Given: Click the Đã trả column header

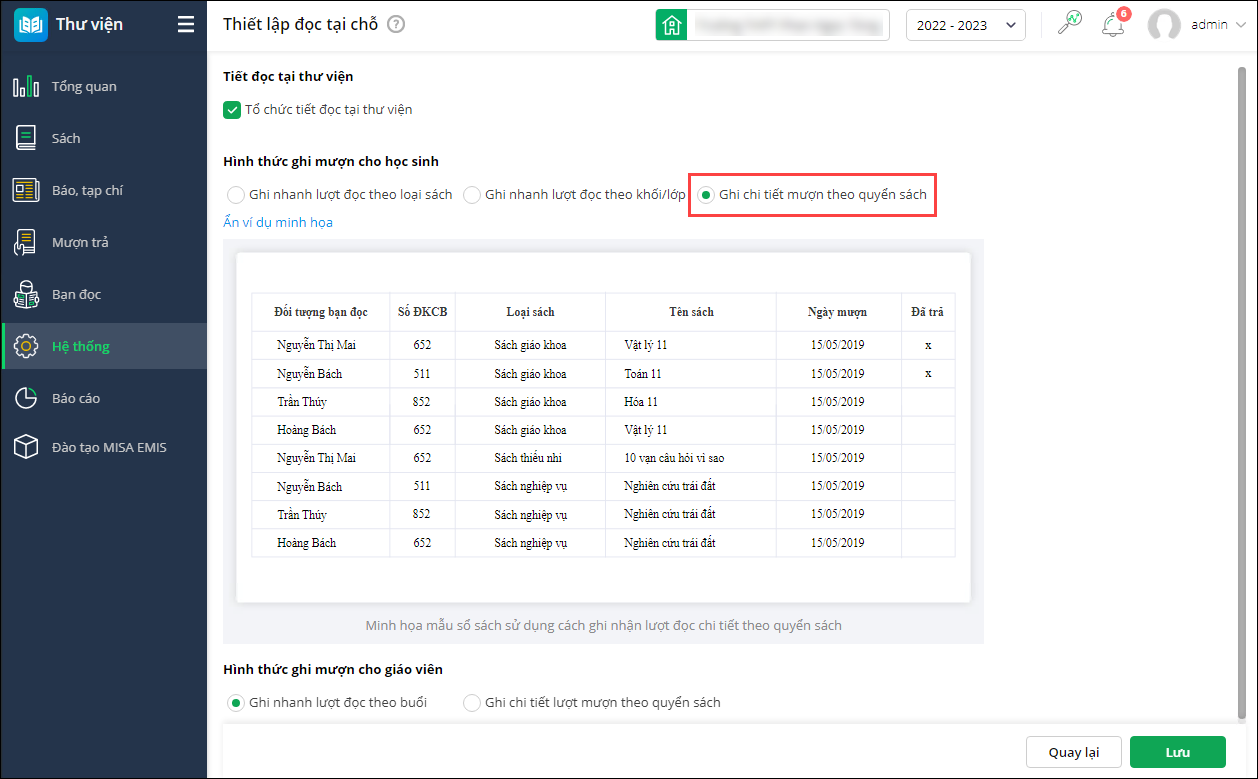Looking at the screenshot, I should click(927, 312).
